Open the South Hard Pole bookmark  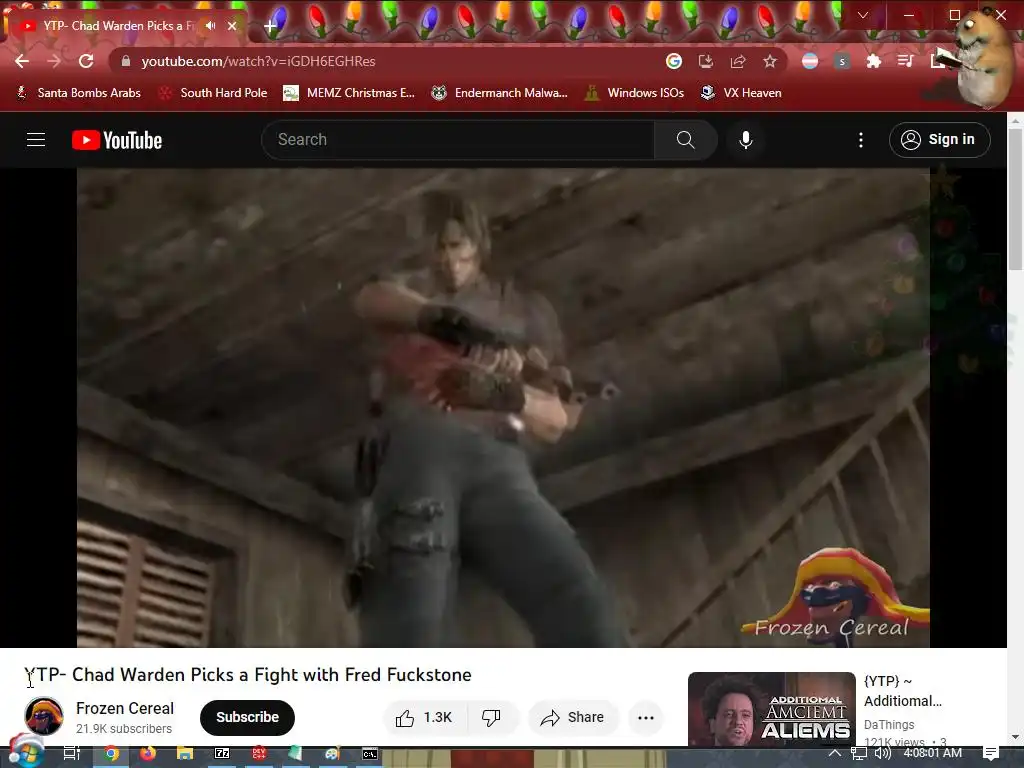pyautogui.click(x=213, y=93)
